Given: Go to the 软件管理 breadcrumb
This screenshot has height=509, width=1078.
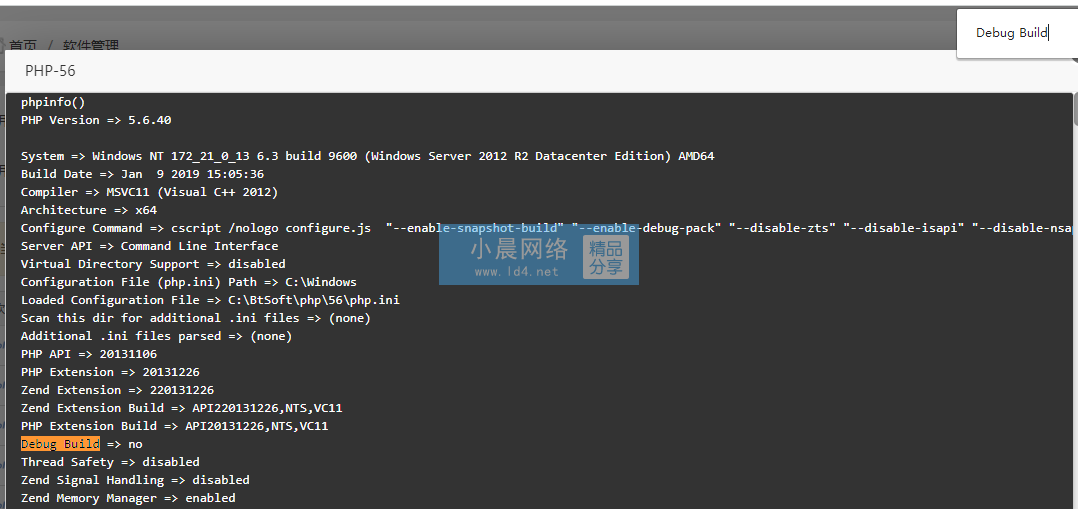Looking at the screenshot, I should 91,45.
